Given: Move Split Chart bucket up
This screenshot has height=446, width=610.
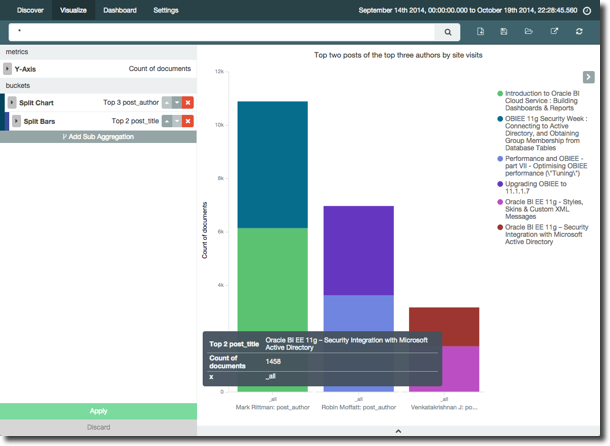Looking at the screenshot, I should tap(166, 103).
